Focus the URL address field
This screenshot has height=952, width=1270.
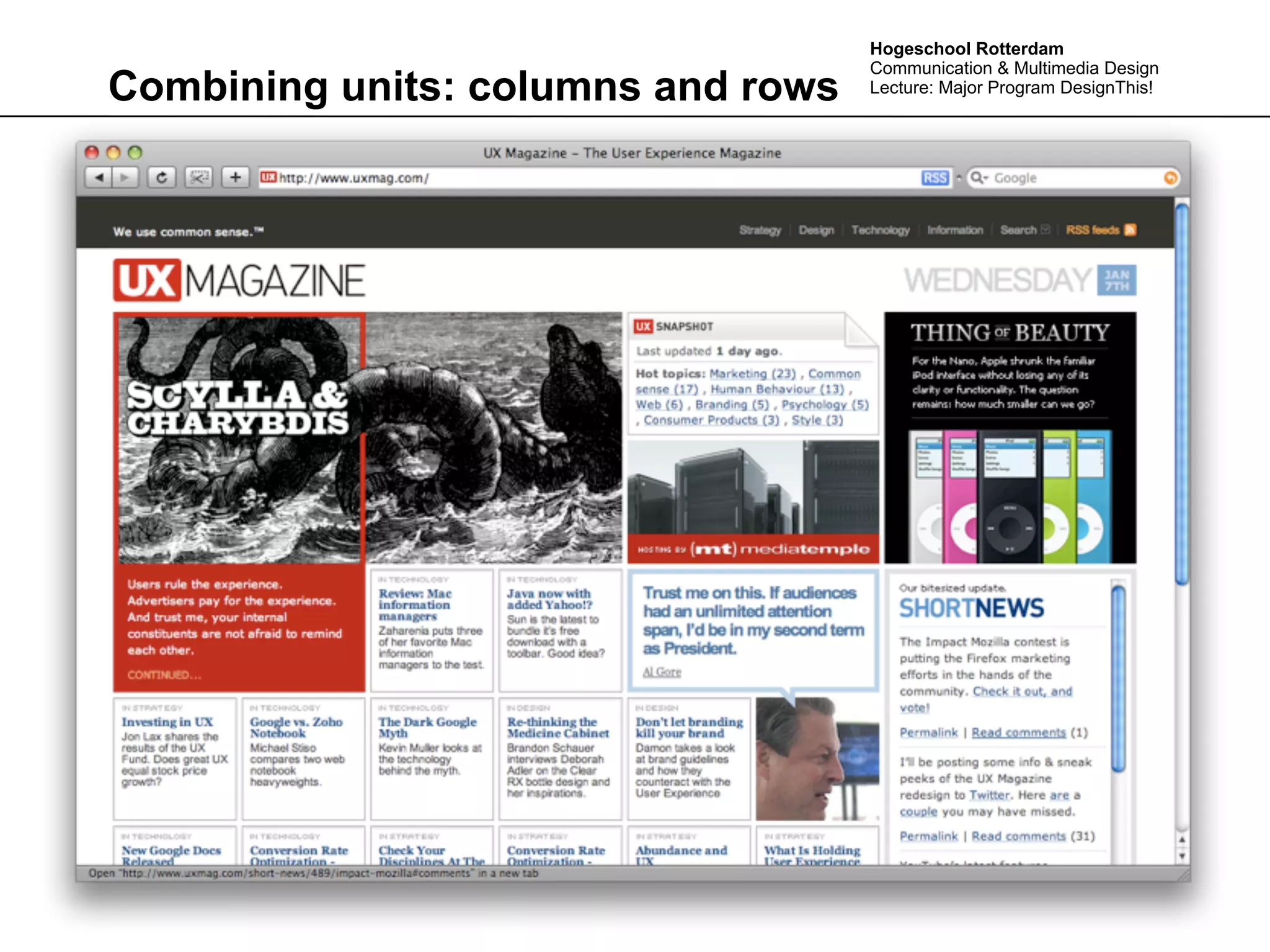click(x=605, y=178)
